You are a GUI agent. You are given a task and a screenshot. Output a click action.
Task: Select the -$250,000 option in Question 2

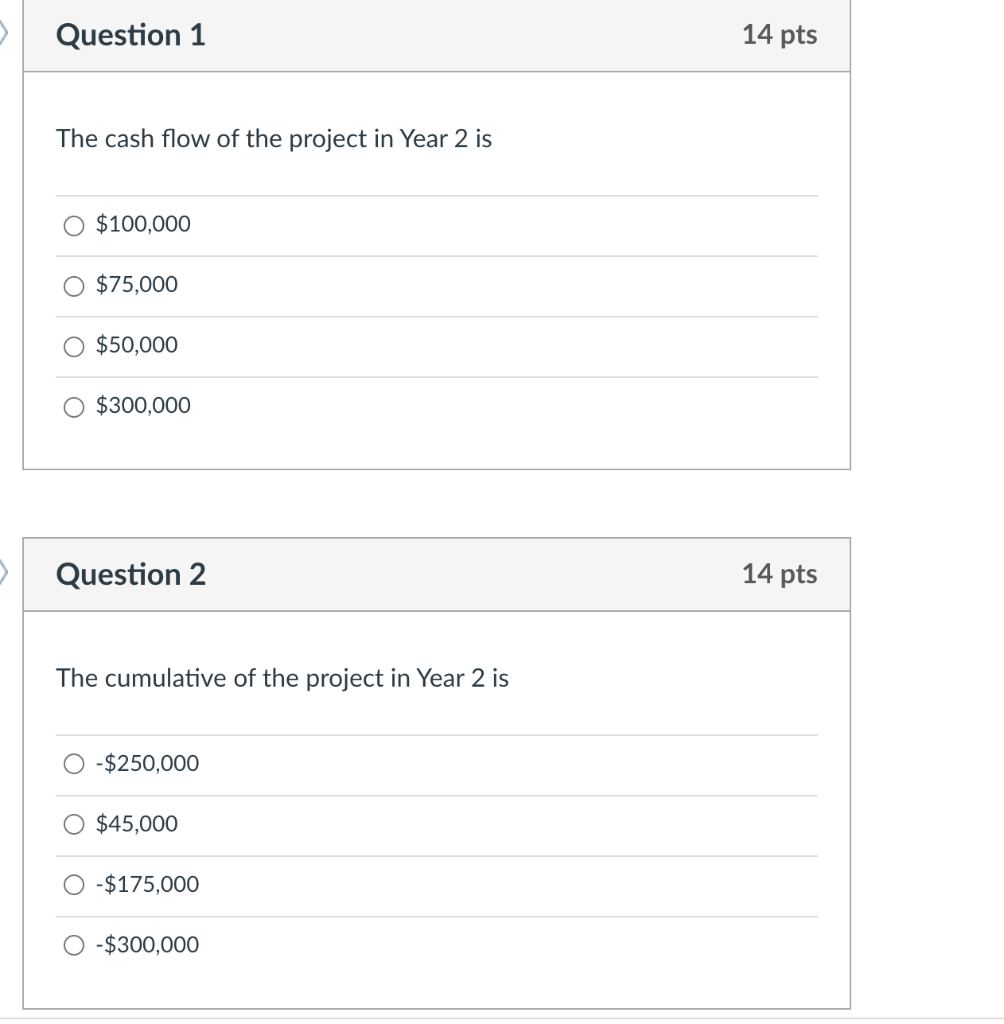72,764
